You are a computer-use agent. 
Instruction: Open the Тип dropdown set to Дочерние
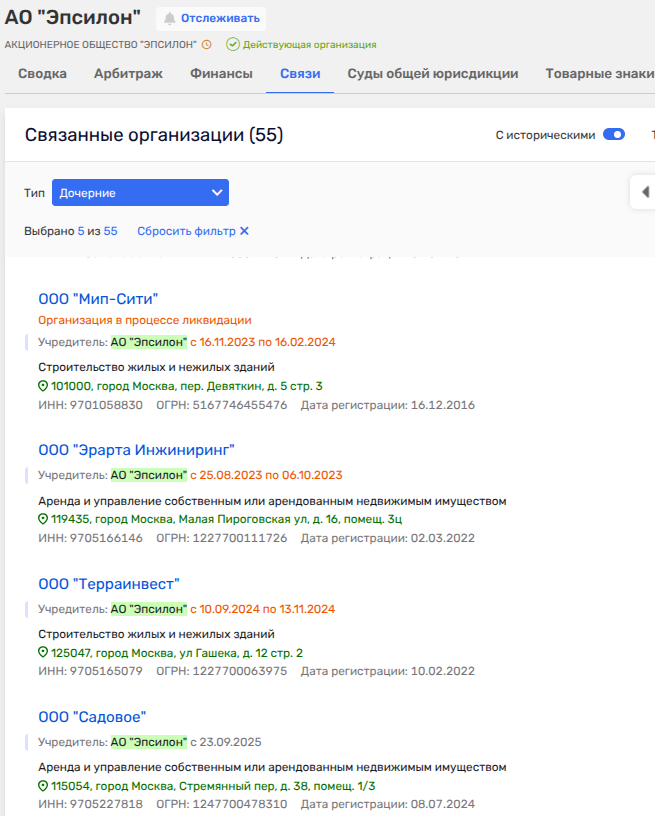[x=140, y=193]
